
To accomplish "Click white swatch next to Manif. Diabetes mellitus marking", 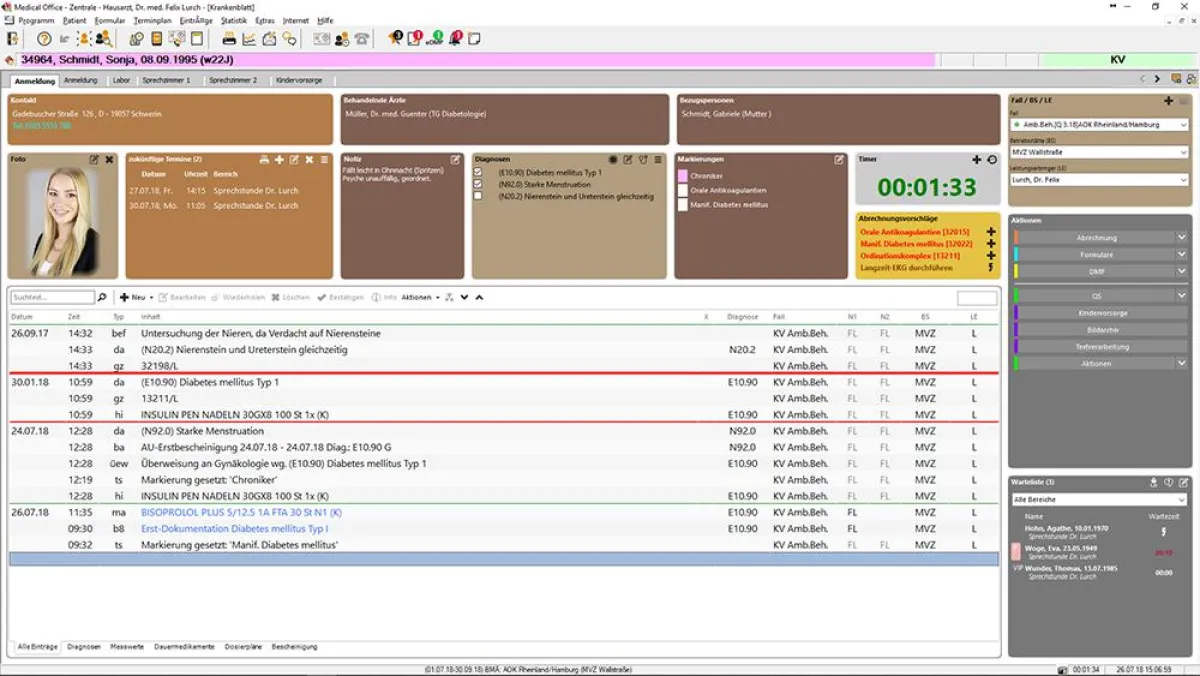I will pyautogui.click(x=683, y=205).
